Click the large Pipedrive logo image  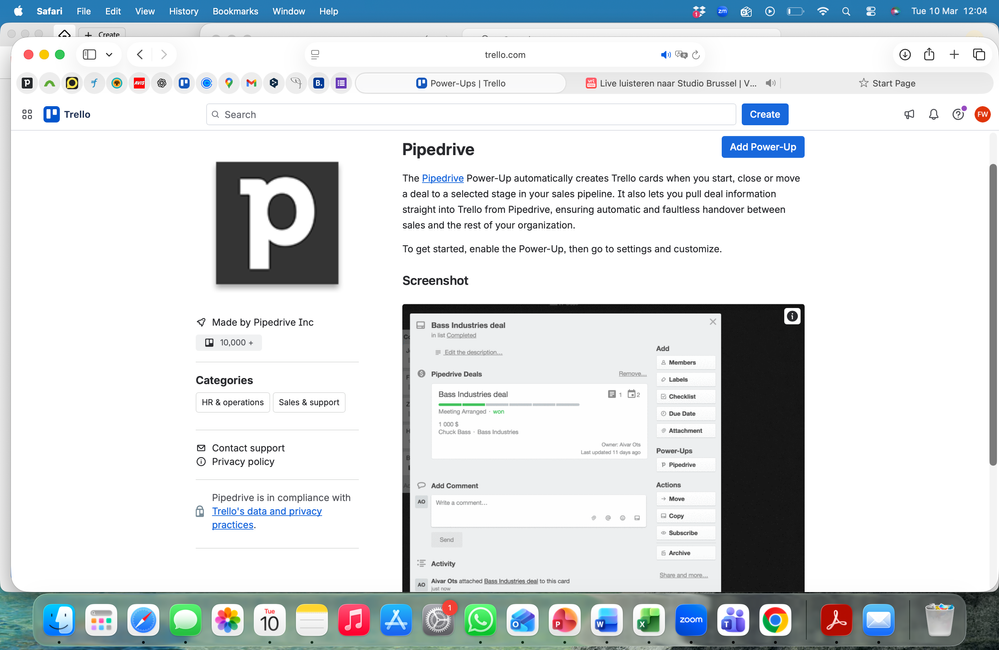tap(277, 223)
